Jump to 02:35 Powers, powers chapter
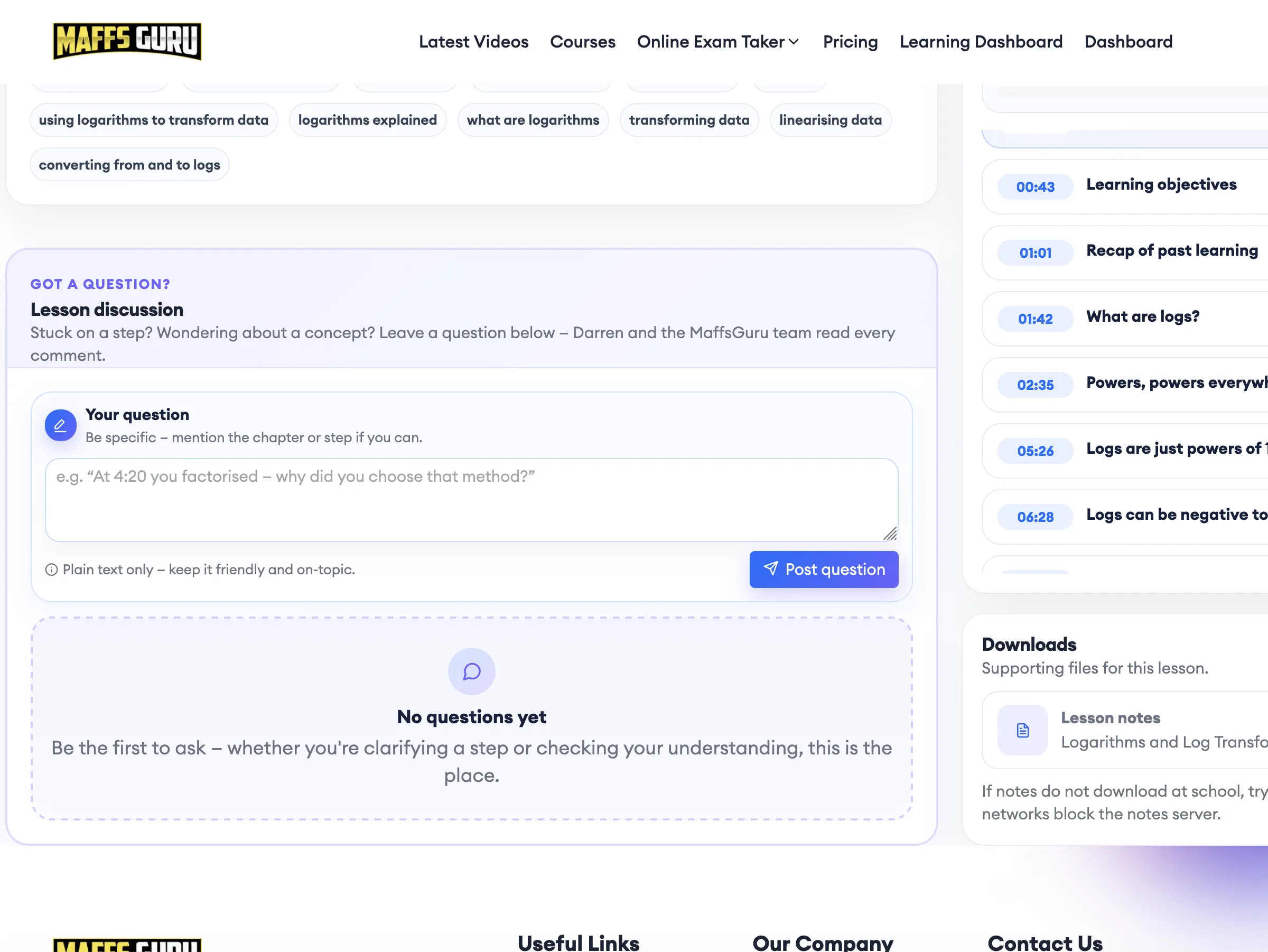 pos(1125,385)
